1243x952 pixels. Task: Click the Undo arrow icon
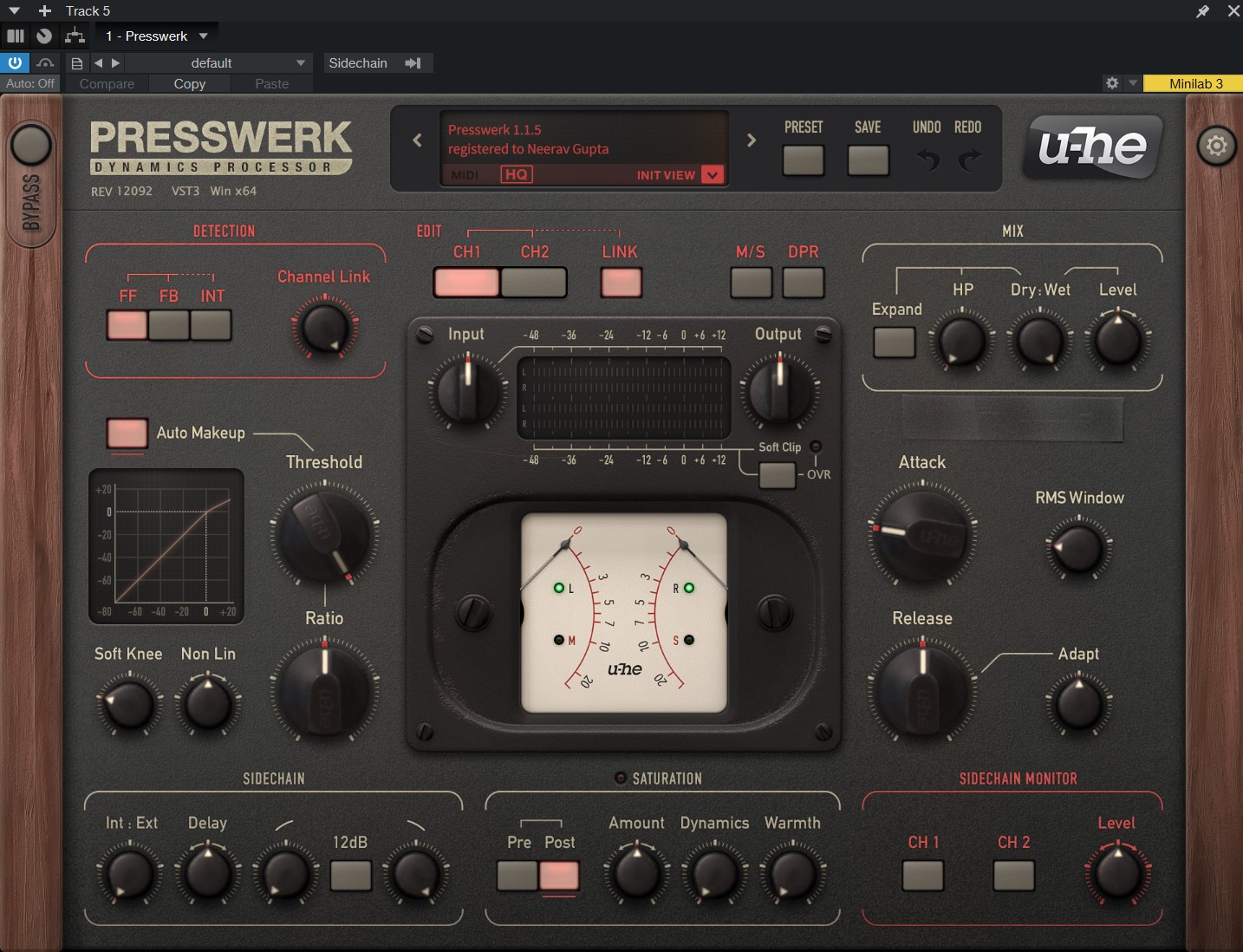point(927,160)
